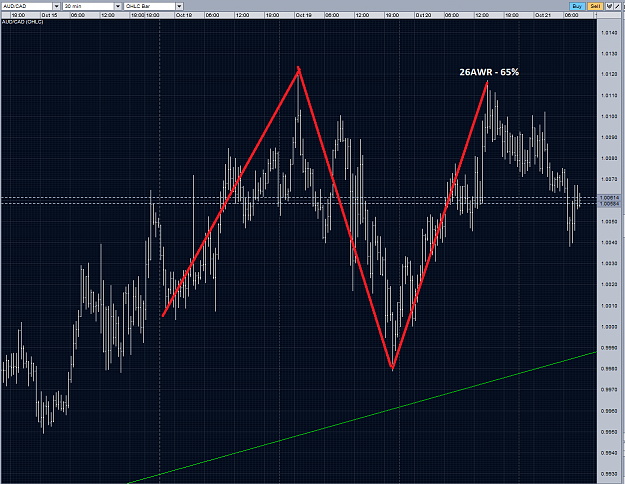Click the 26AWR - 65% chart annotation

click(489, 72)
